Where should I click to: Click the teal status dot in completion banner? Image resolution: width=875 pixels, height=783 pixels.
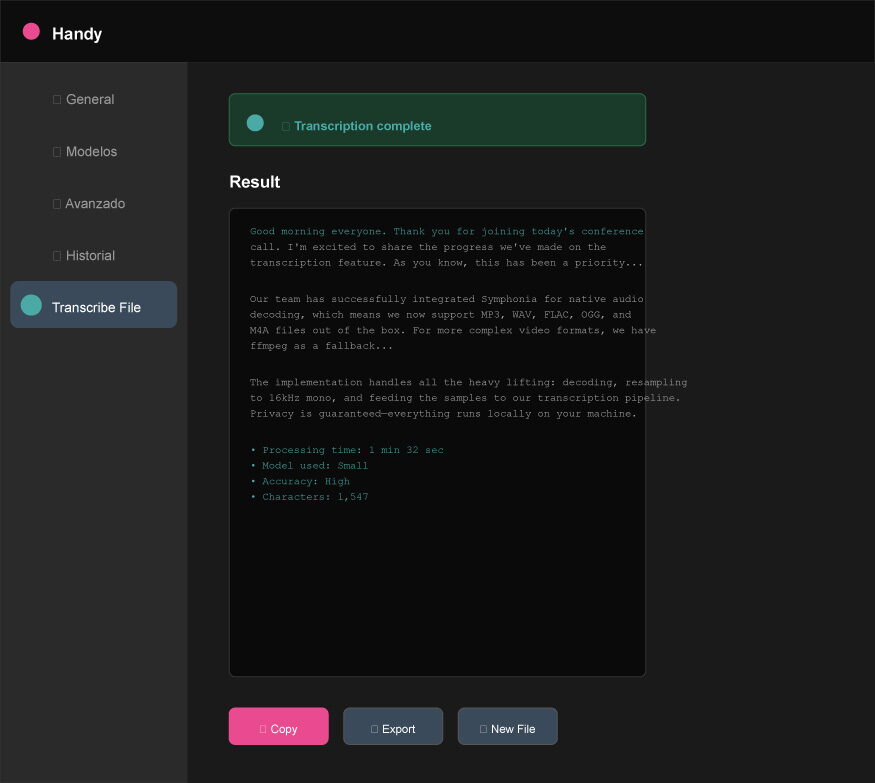(255, 123)
